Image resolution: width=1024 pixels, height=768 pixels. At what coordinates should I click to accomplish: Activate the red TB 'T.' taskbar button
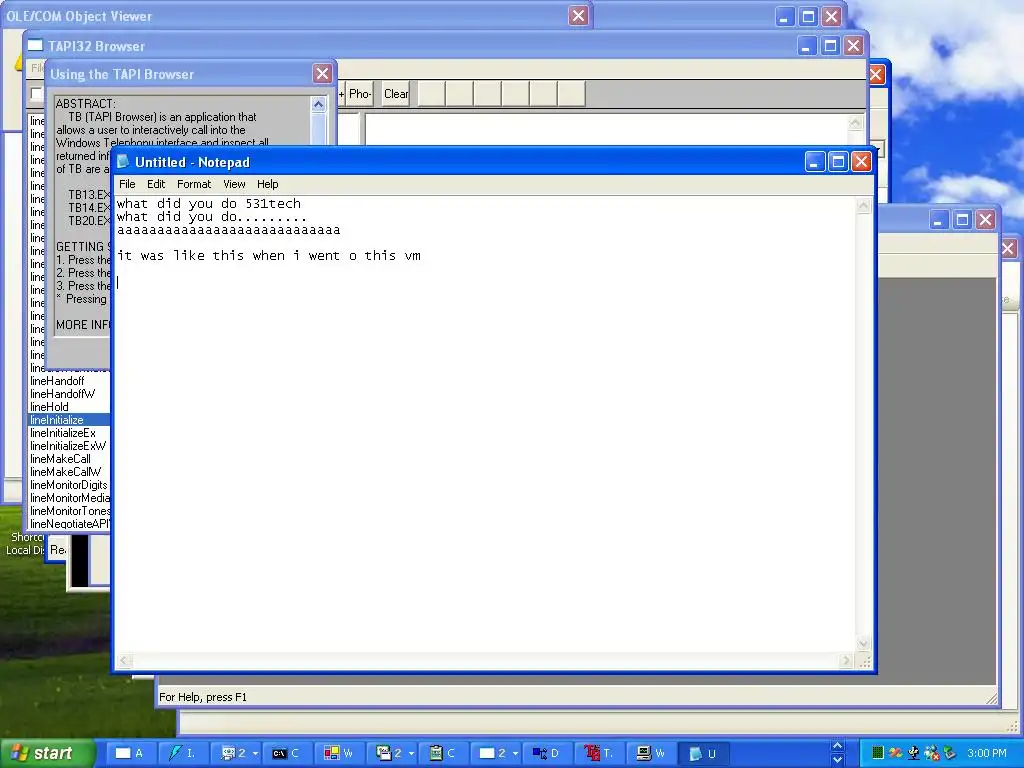[598, 753]
